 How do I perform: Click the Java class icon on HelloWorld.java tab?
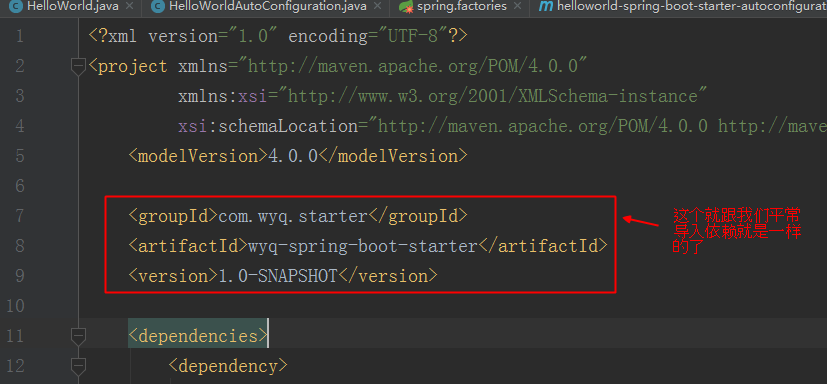16,6
